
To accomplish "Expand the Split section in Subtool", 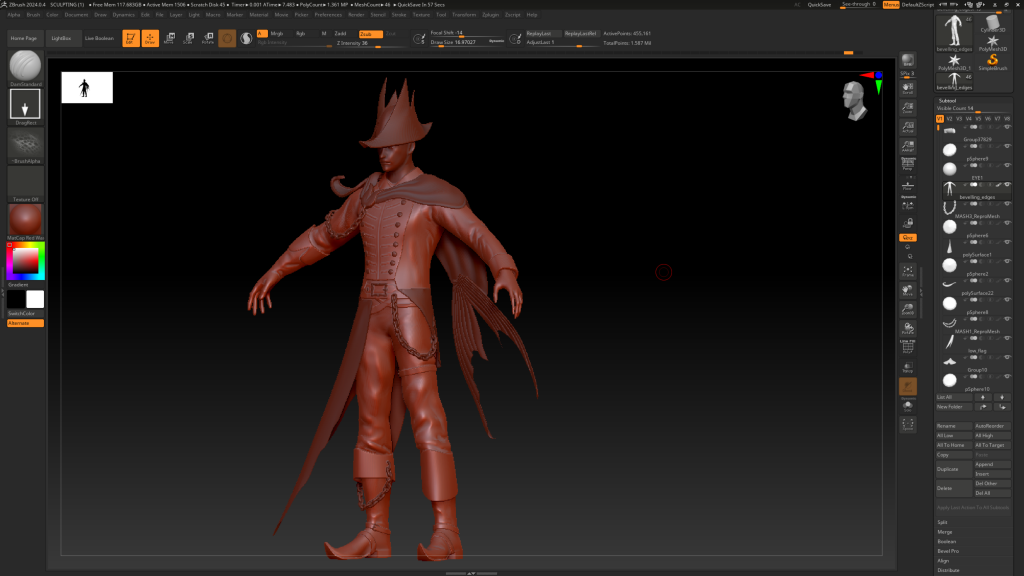I will pos(943,522).
